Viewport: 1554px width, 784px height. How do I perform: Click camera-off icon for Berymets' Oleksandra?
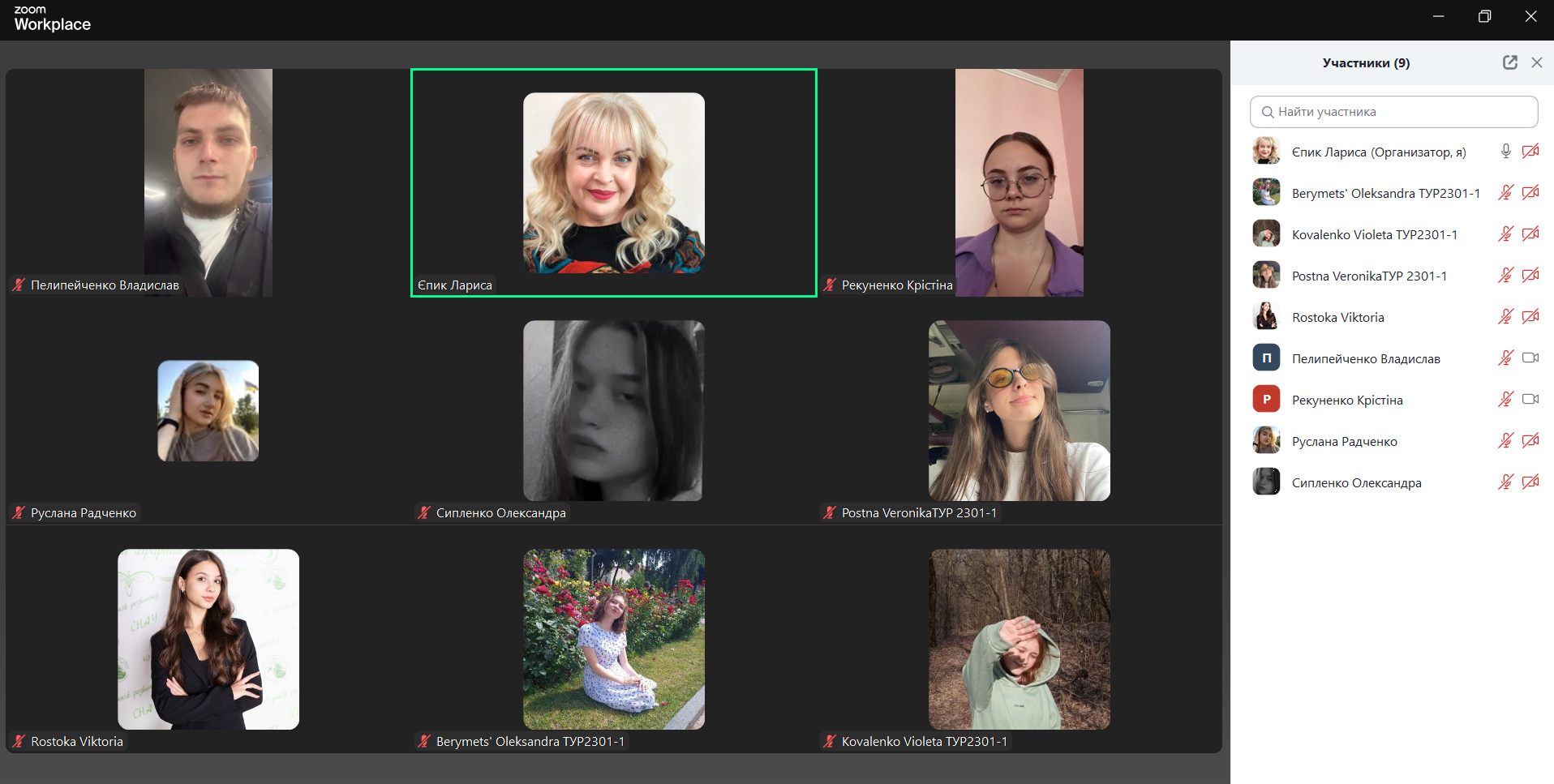click(x=1530, y=193)
